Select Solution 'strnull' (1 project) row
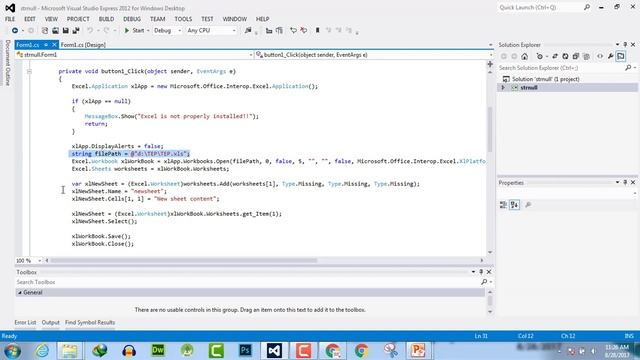The image size is (640, 360). click(x=567, y=79)
